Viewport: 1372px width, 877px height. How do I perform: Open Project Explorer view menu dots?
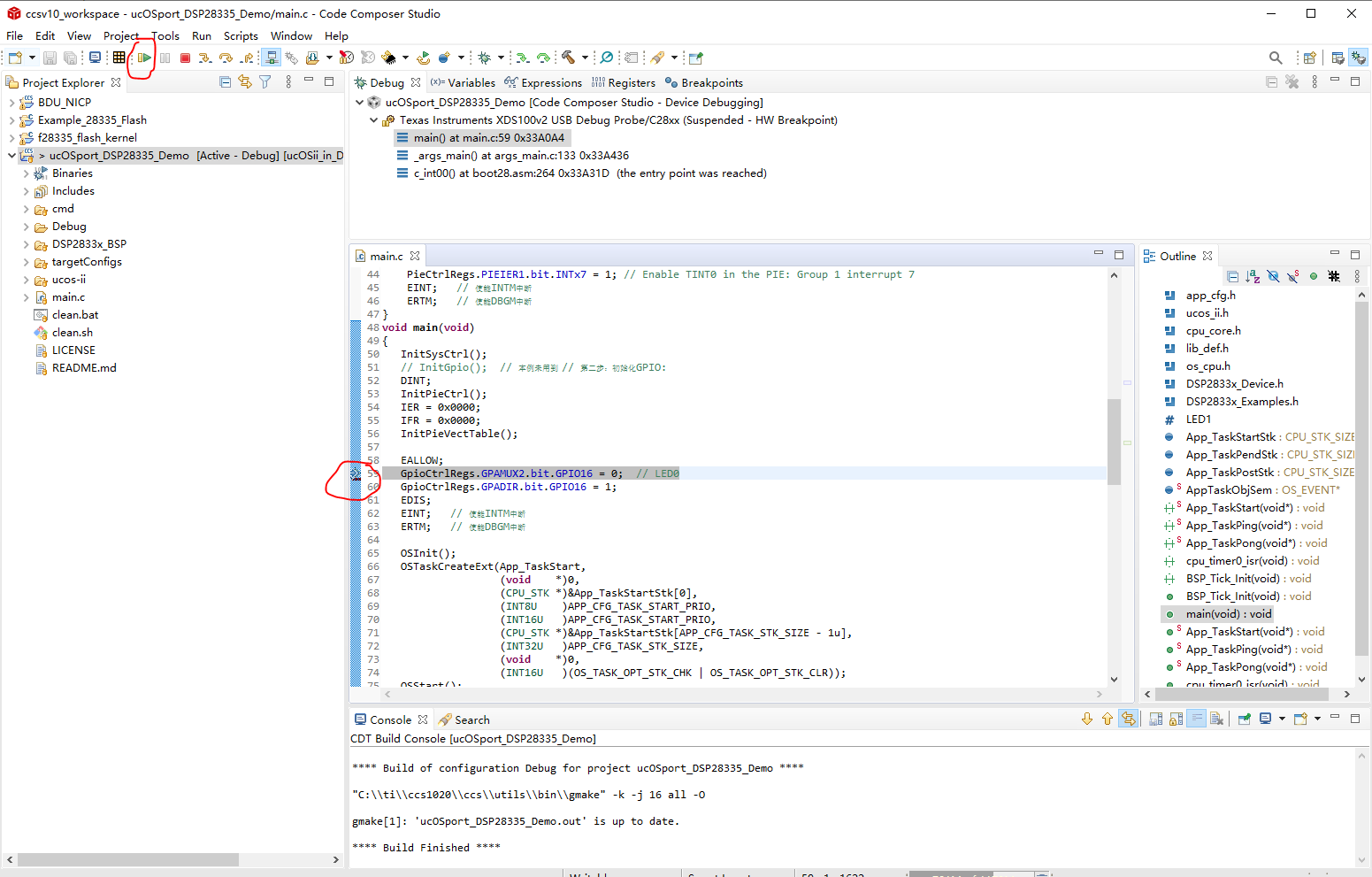pyautogui.click(x=288, y=82)
